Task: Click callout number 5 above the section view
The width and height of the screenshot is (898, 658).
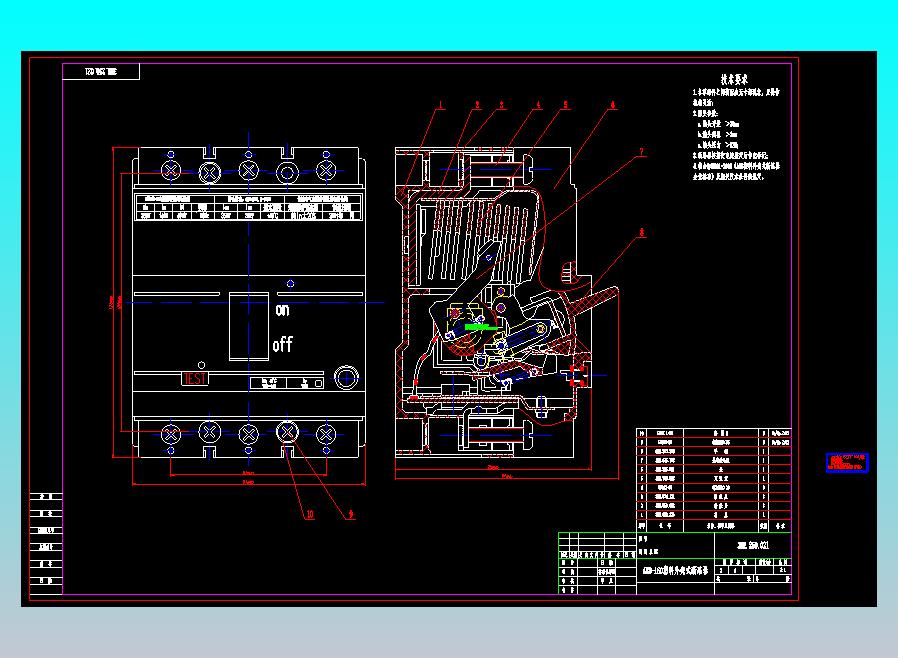Action: [x=565, y=105]
